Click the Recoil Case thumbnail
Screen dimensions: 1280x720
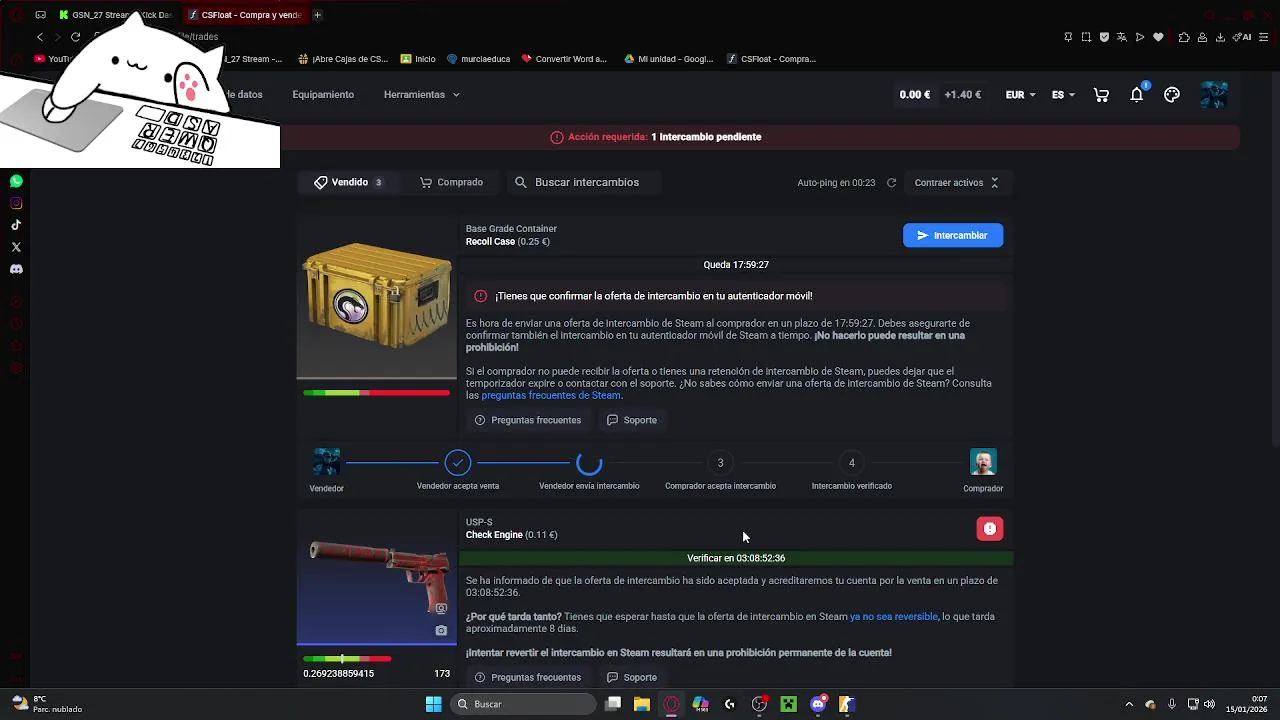pyautogui.click(x=377, y=299)
